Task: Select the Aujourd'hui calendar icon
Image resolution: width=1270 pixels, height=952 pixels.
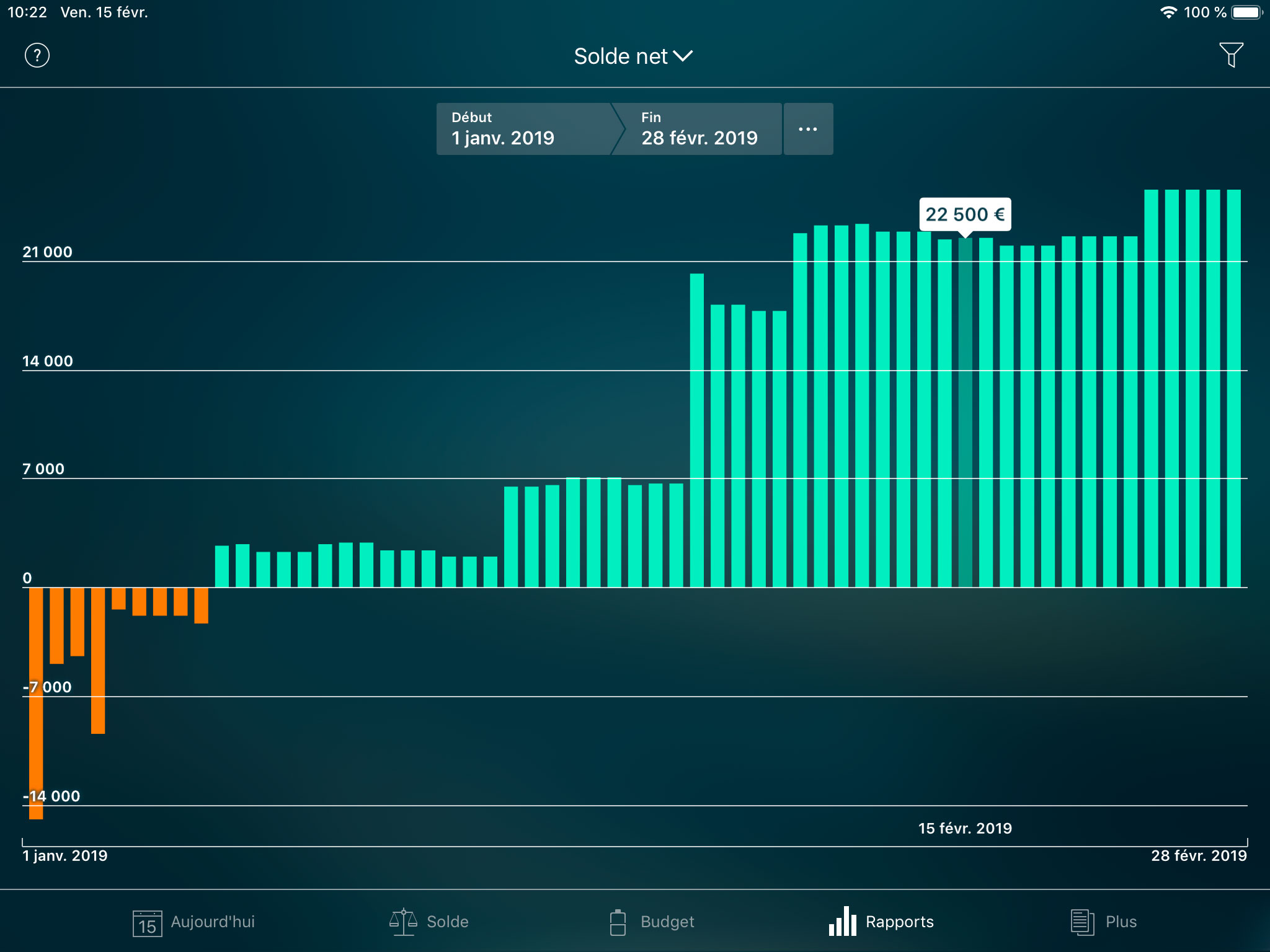Action: 148,922
